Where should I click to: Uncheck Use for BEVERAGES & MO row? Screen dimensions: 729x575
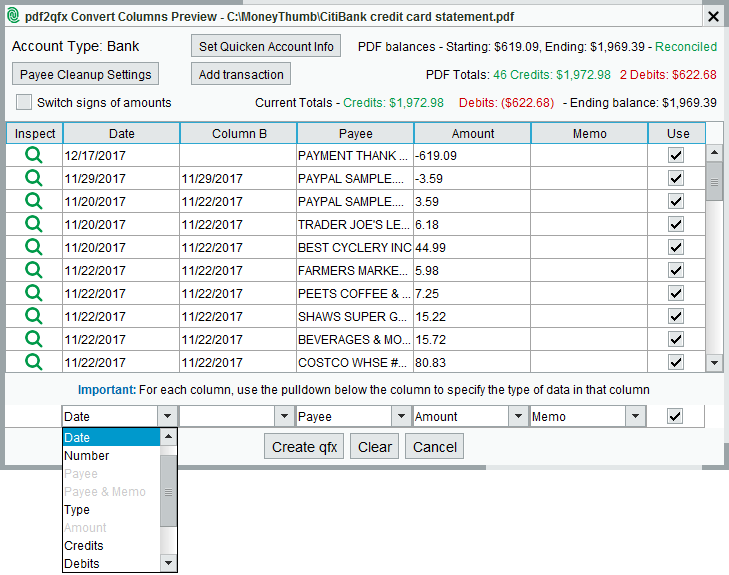tap(676, 339)
